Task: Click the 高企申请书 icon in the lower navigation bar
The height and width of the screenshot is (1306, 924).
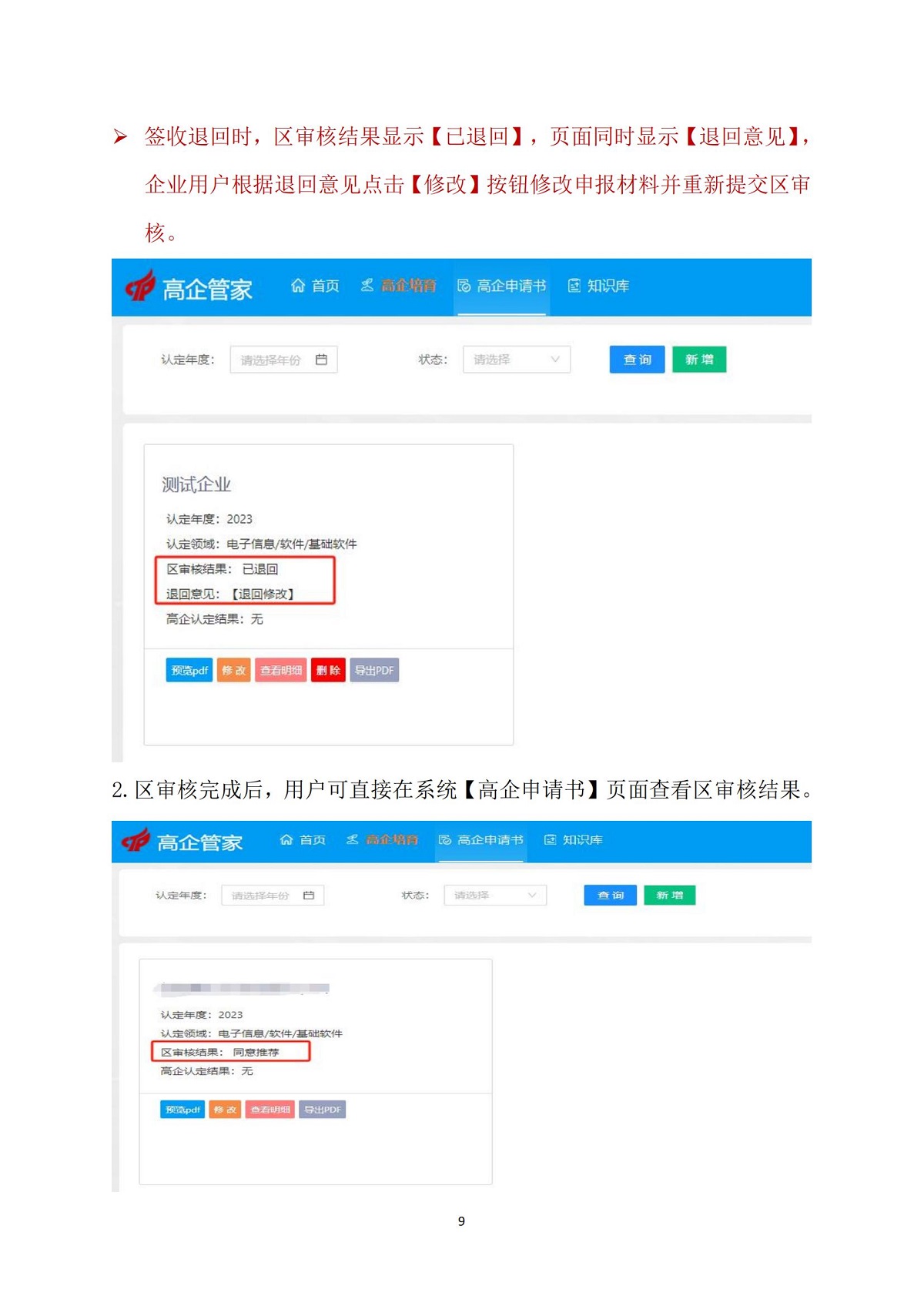Action: click(x=445, y=839)
